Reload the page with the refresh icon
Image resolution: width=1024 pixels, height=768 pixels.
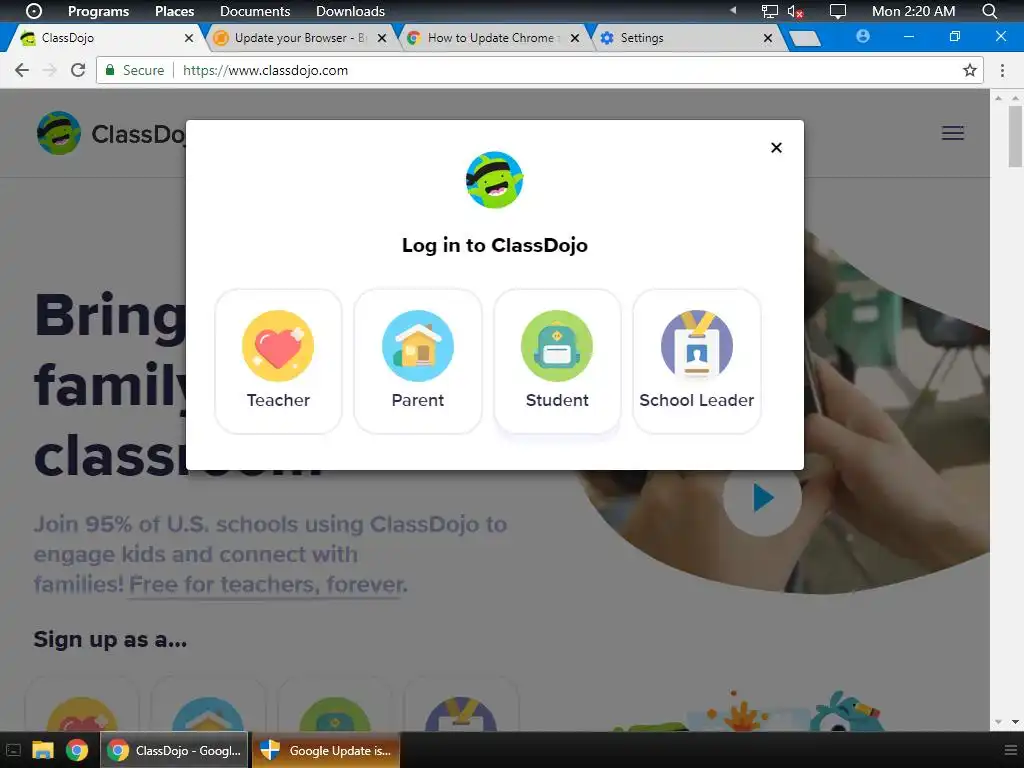[x=78, y=70]
